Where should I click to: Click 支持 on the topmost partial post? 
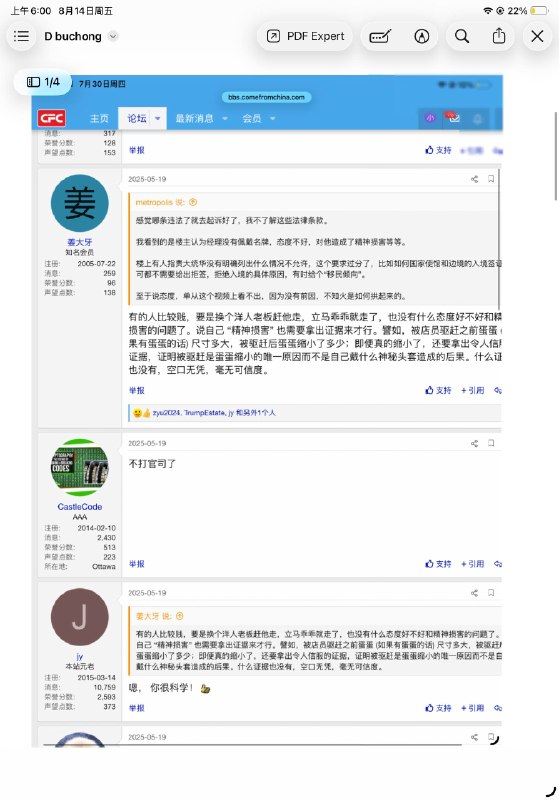[438, 150]
